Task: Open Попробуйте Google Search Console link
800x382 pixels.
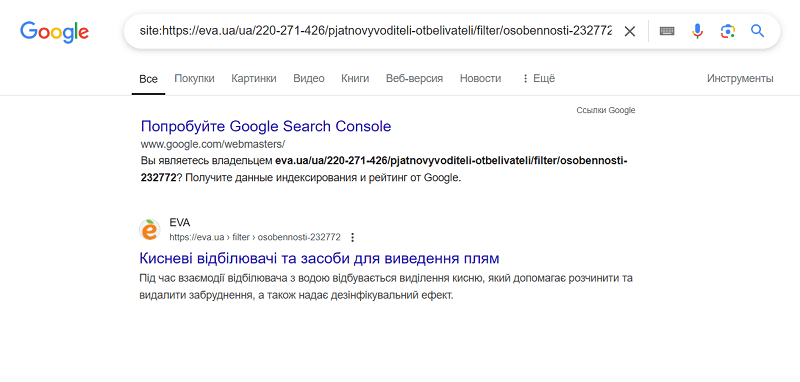Action: (266, 126)
